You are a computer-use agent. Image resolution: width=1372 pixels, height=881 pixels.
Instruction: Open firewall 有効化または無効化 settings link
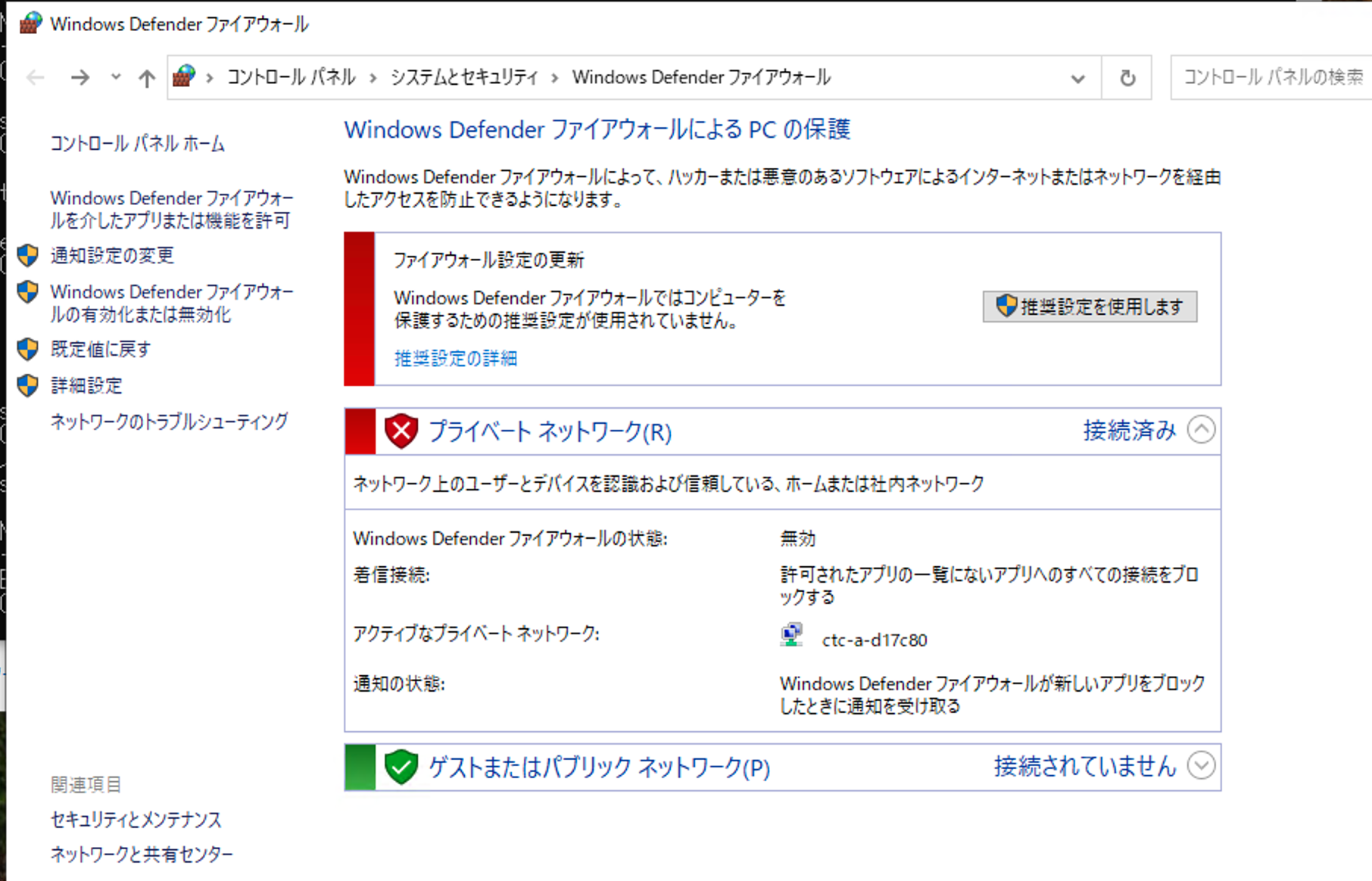click(x=171, y=303)
